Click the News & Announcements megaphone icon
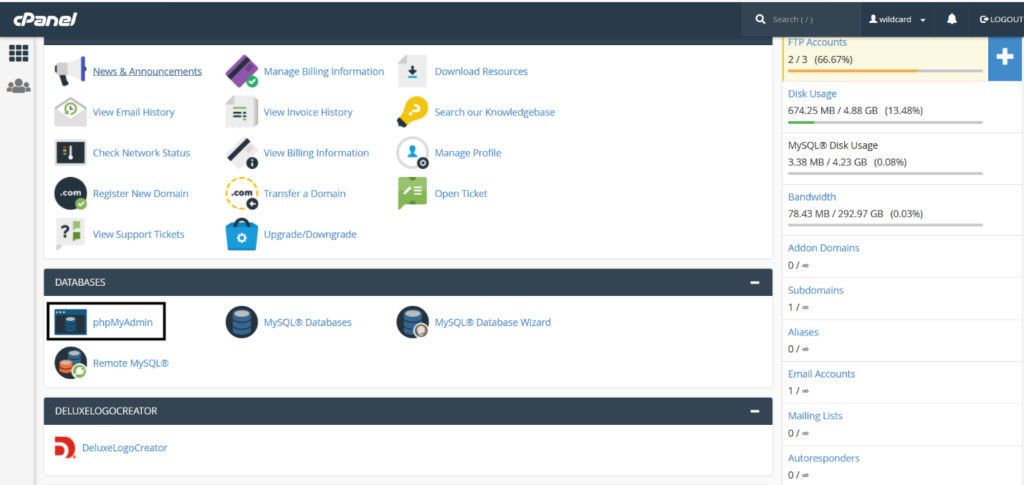This screenshot has height=485, width=1024. tap(71, 72)
